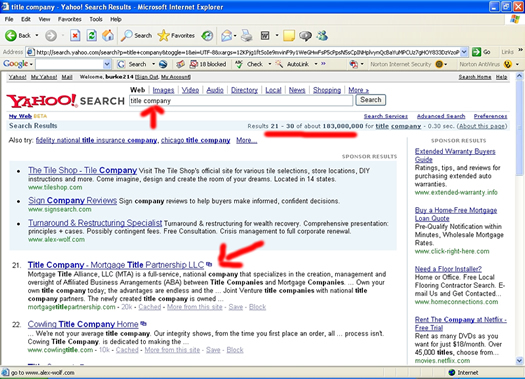Image resolution: width=525 pixels, height=379 pixels.
Task: Open the File menu
Action: 9,19
